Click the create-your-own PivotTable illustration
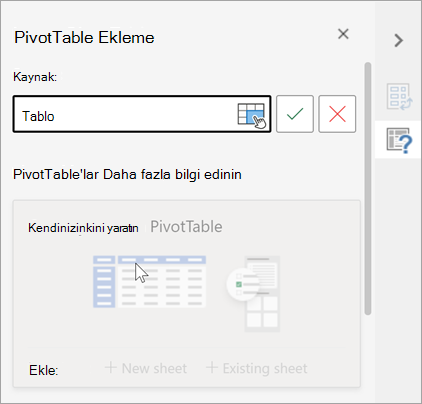Screen dimensions: 422x404 click(186, 293)
